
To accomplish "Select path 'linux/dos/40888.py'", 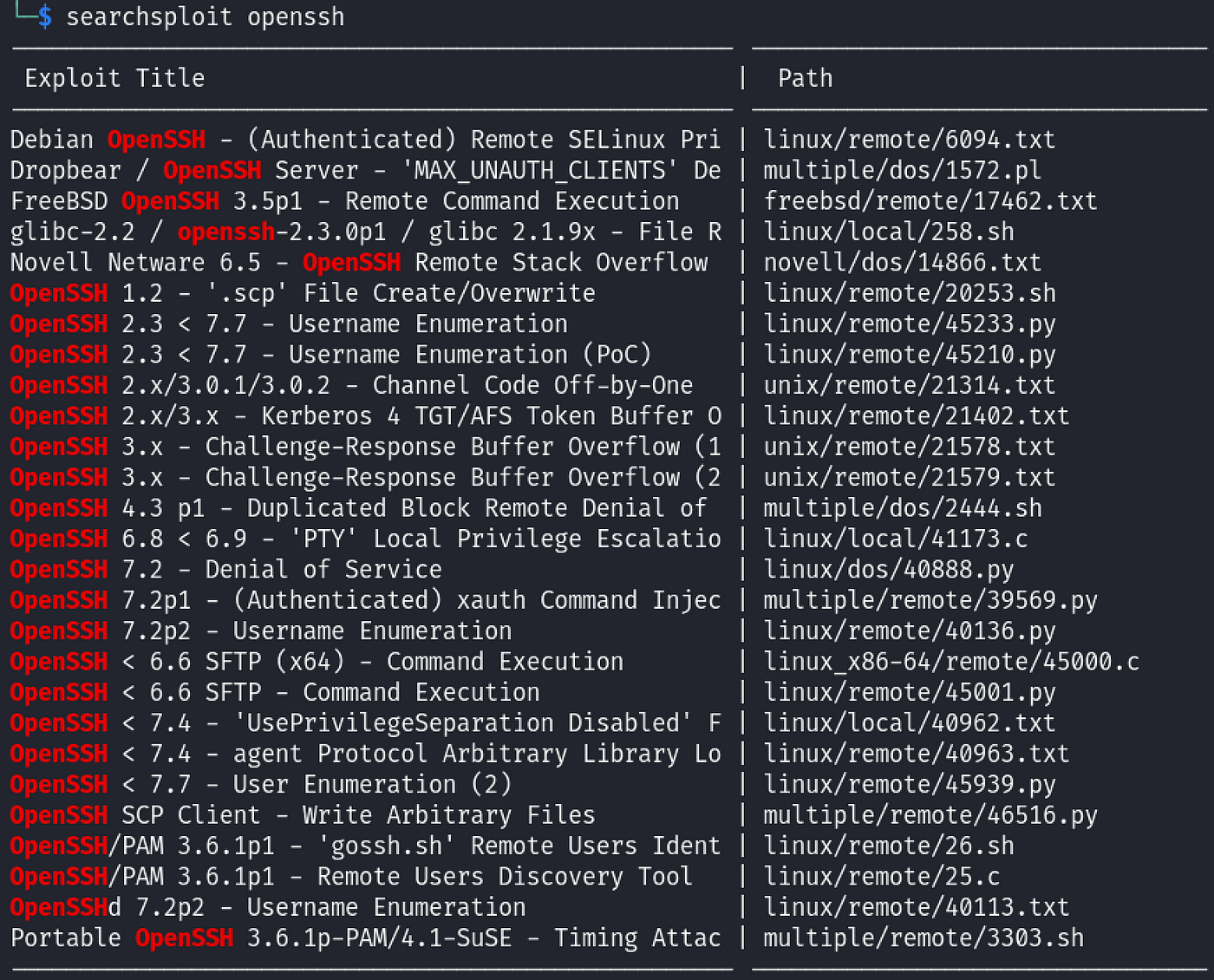I will point(888,569).
